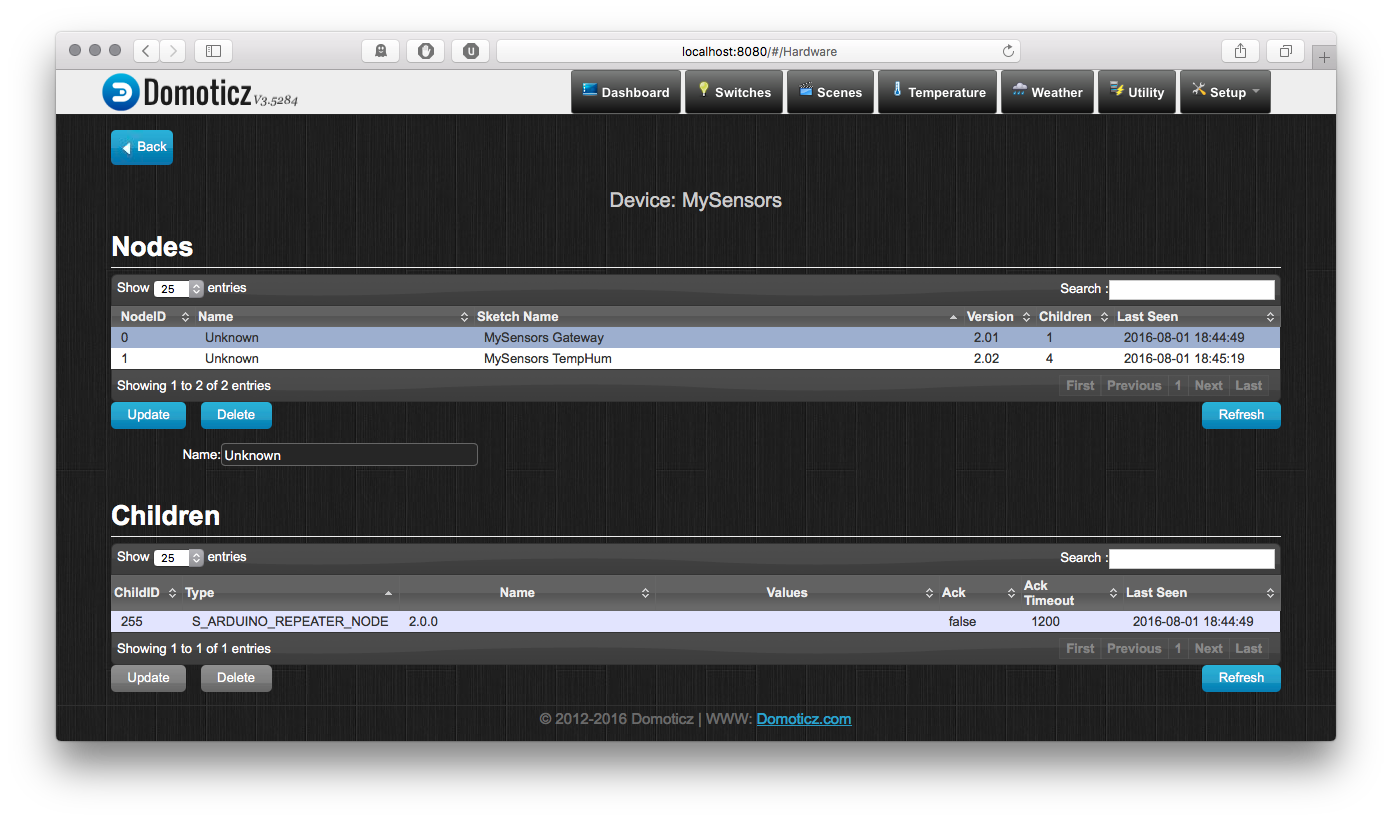Expand the Setup dropdown menu
The width and height of the screenshot is (1392, 821).
tap(1226, 92)
